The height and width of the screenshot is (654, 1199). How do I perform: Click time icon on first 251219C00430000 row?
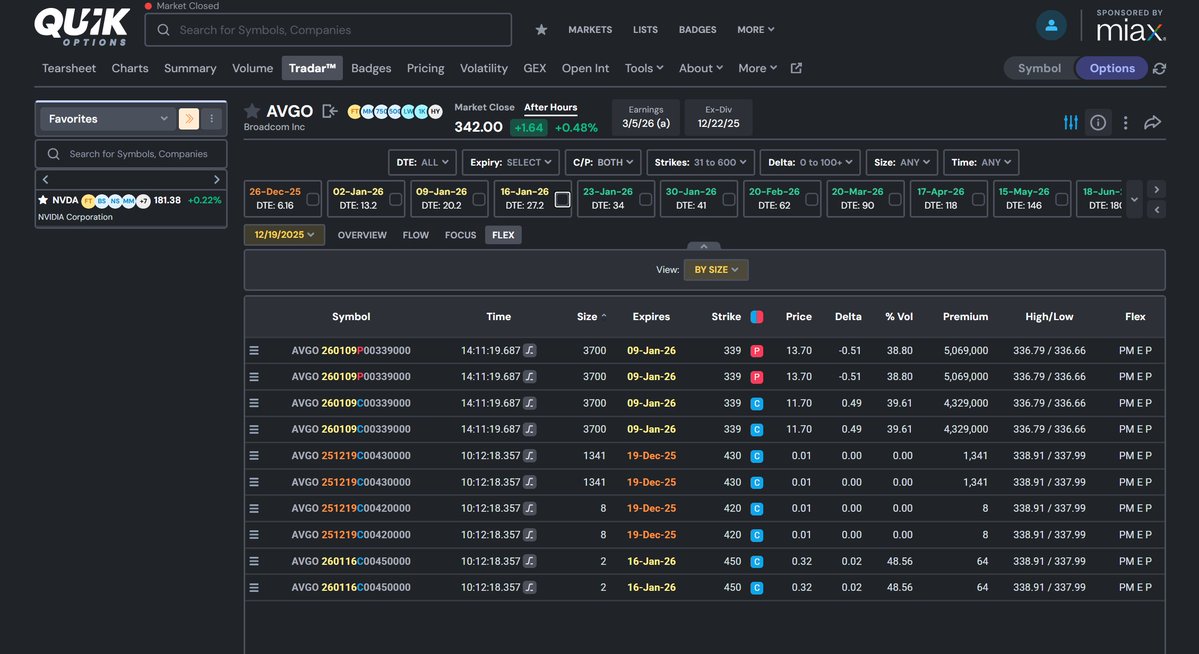(529, 456)
